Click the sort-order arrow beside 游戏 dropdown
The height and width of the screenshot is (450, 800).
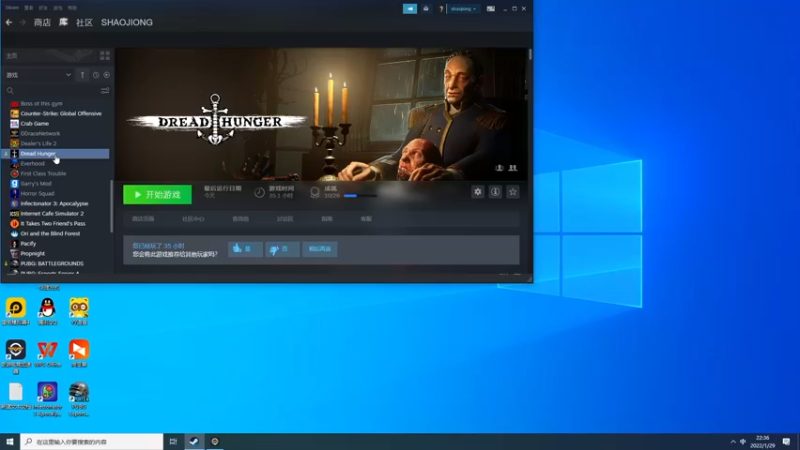pos(82,75)
